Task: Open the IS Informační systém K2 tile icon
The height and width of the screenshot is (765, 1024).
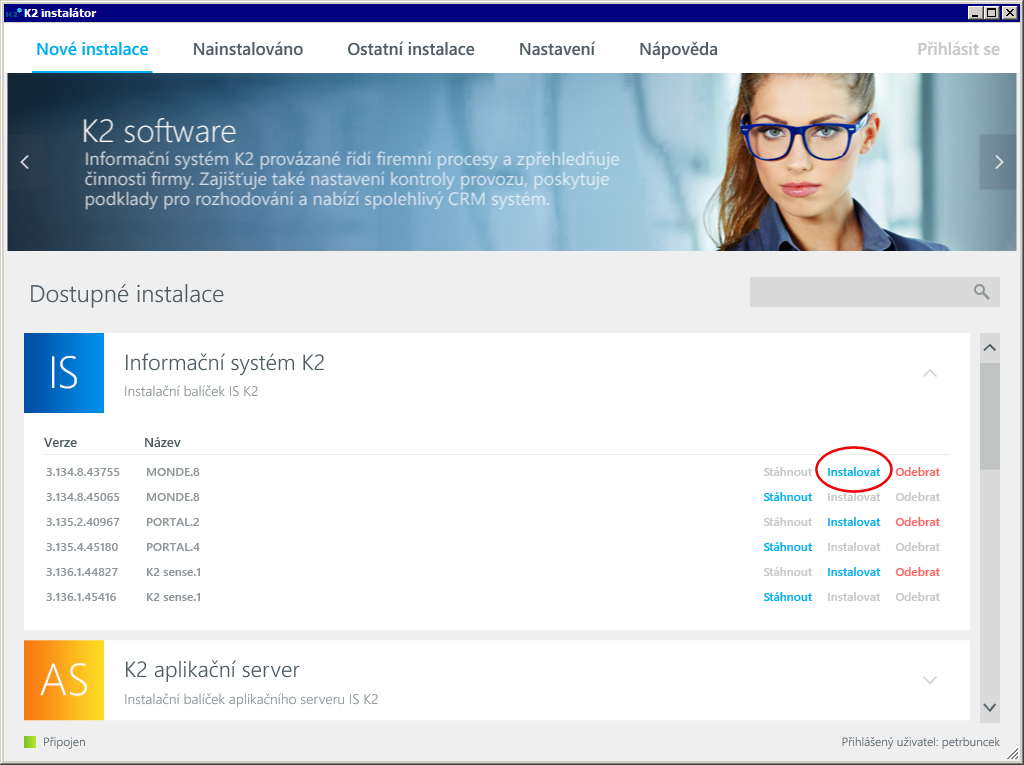Action: pos(64,373)
